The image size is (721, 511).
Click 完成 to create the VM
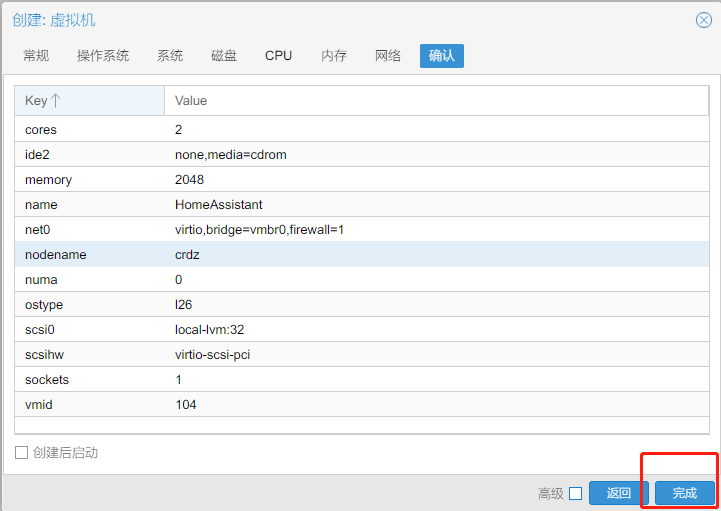click(685, 493)
